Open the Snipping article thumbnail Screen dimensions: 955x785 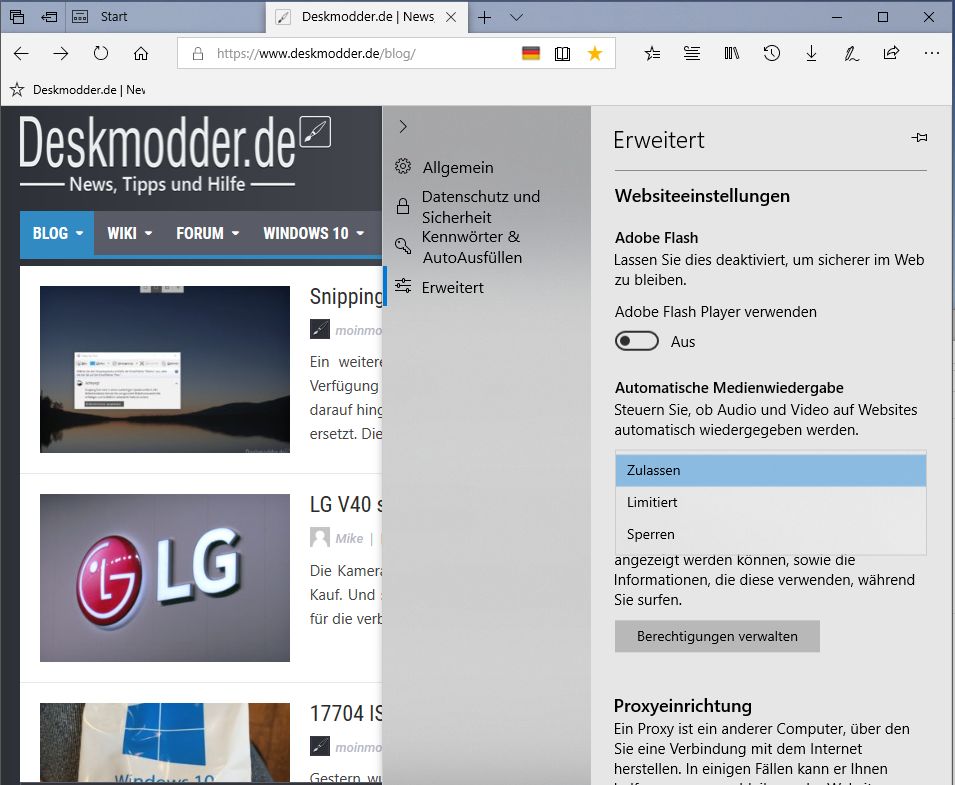click(x=165, y=369)
